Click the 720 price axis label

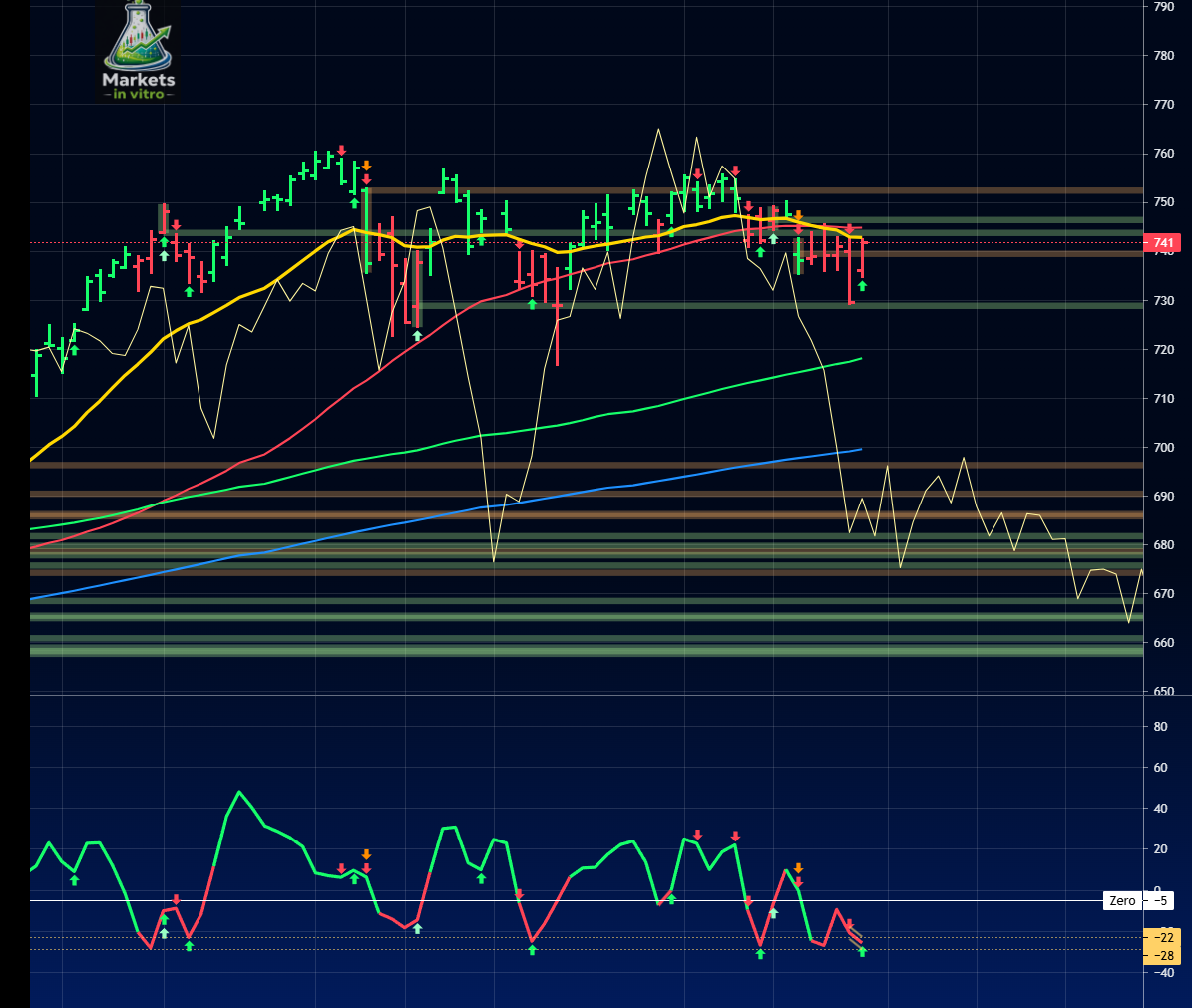tap(1164, 349)
